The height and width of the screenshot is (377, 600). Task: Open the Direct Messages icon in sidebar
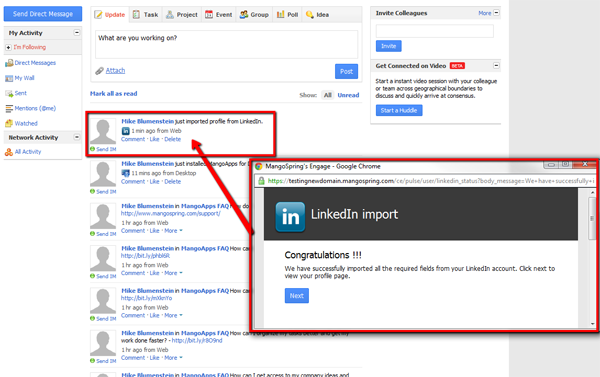pos(9,63)
